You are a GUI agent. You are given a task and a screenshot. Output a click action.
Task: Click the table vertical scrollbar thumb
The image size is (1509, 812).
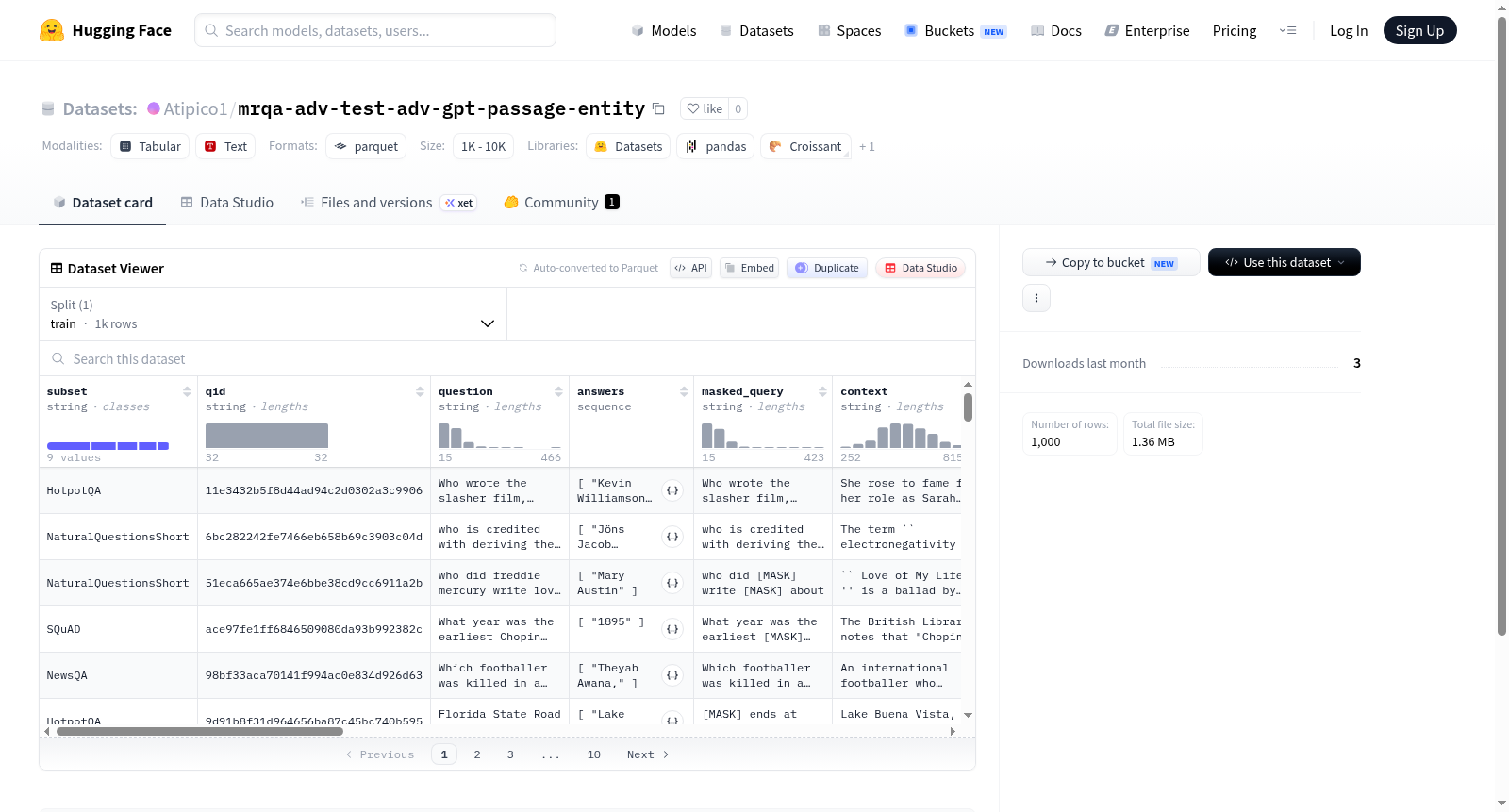[968, 407]
